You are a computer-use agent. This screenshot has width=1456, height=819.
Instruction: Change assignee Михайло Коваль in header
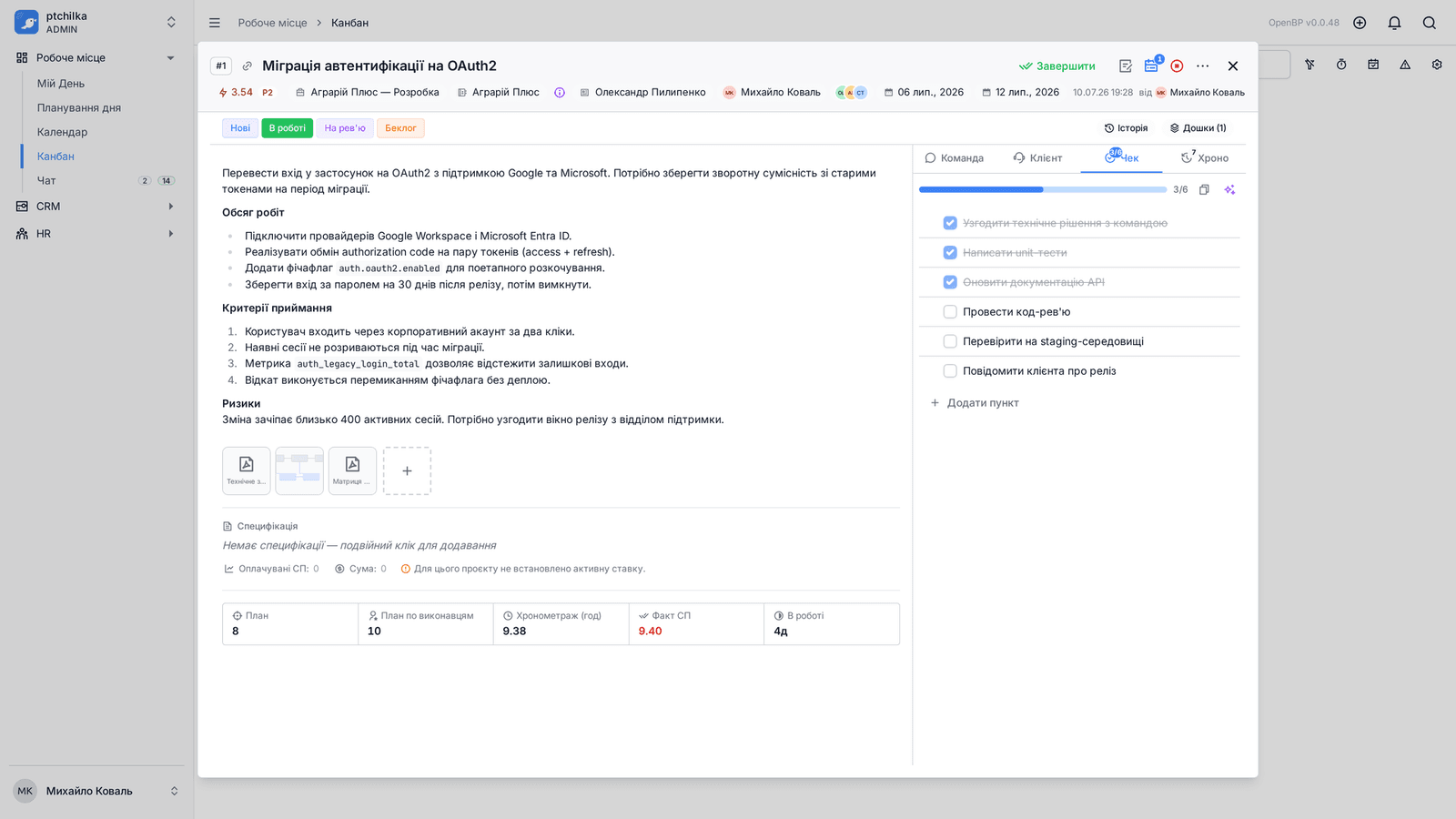pos(772,93)
